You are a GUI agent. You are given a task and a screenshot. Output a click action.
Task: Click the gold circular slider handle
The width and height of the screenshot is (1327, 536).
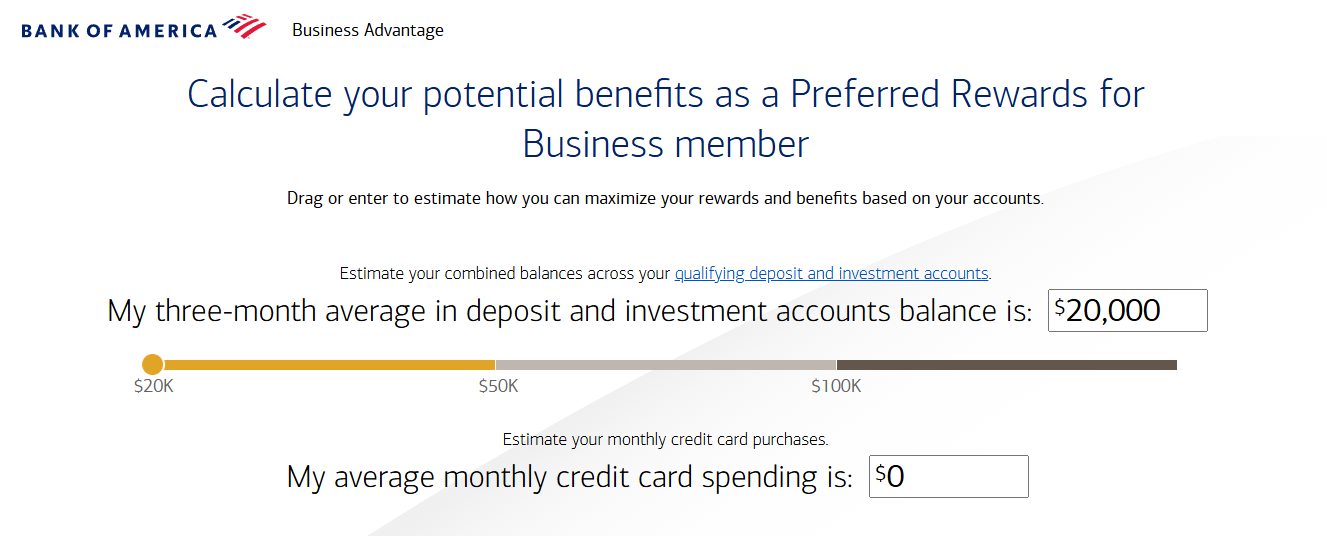point(152,365)
